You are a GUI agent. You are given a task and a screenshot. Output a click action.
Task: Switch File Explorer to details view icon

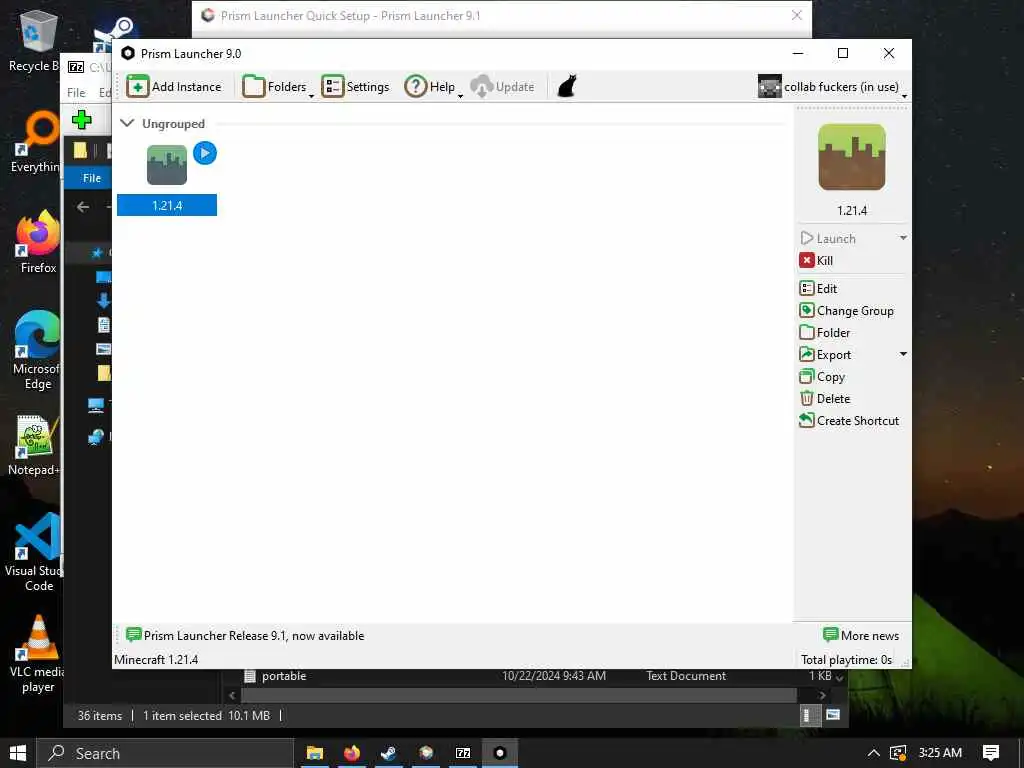(x=810, y=715)
